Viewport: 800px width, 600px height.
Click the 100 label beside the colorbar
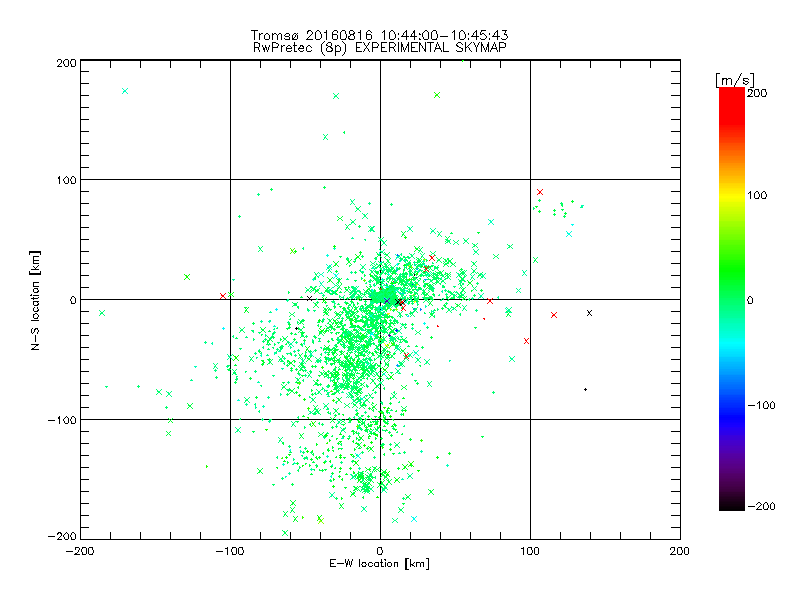coord(757,195)
